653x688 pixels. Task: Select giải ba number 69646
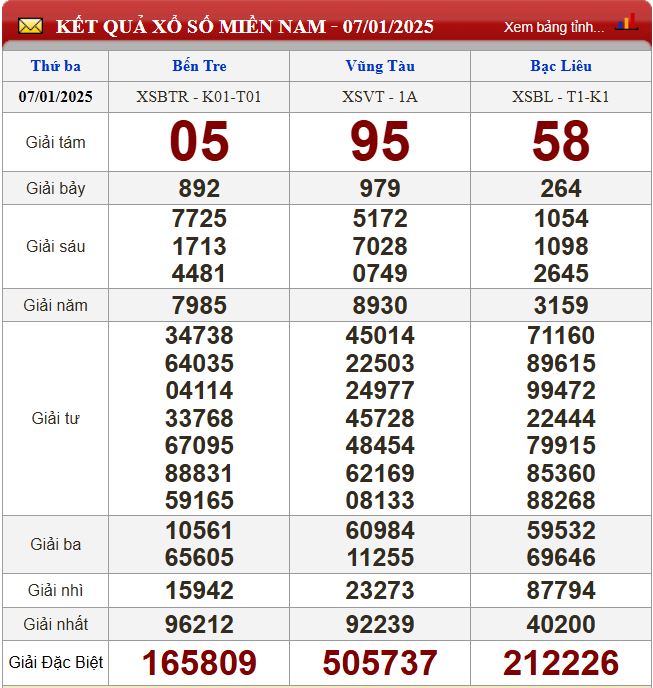pyautogui.click(x=561, y=557)
